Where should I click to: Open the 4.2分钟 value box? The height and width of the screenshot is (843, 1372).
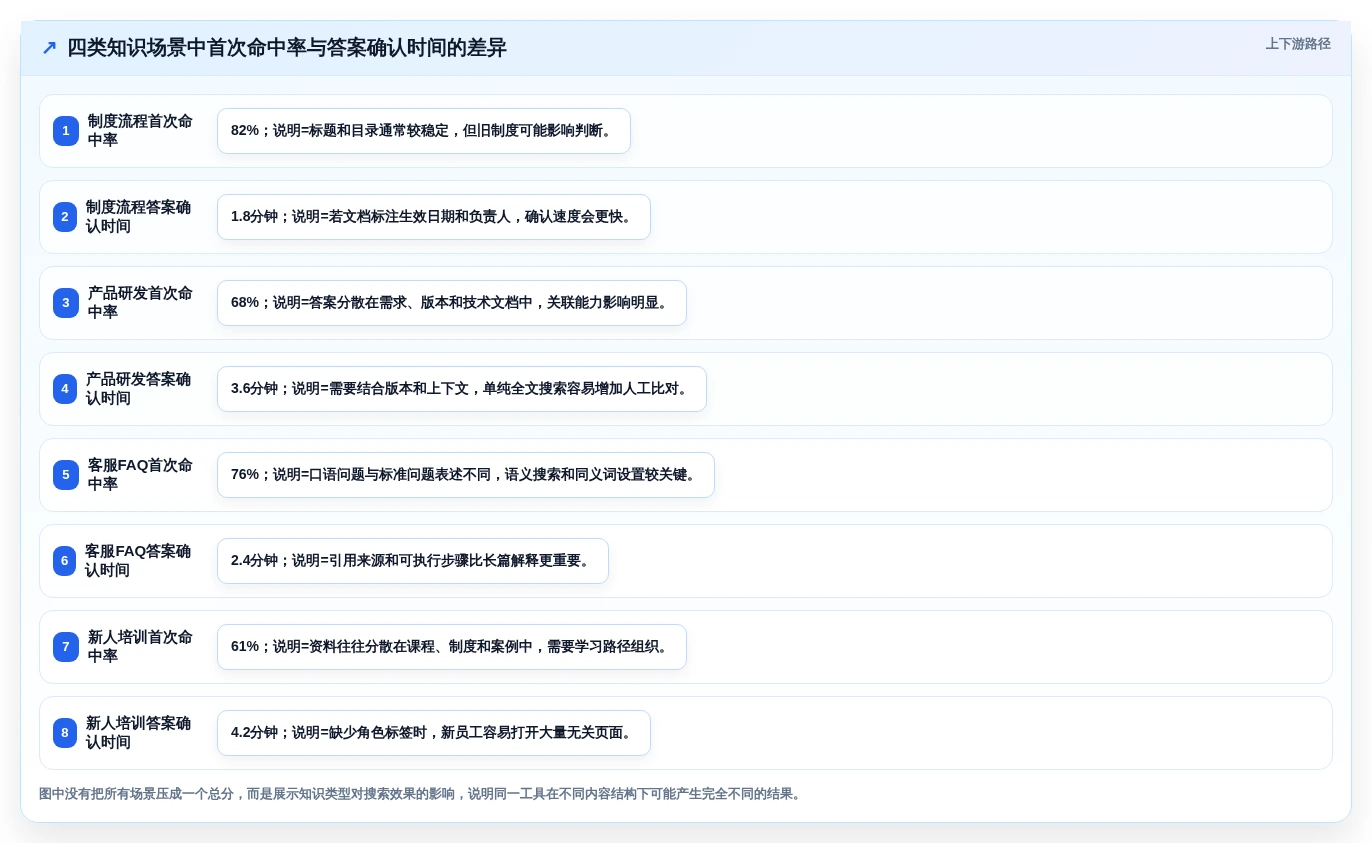(x=434, y=733)
